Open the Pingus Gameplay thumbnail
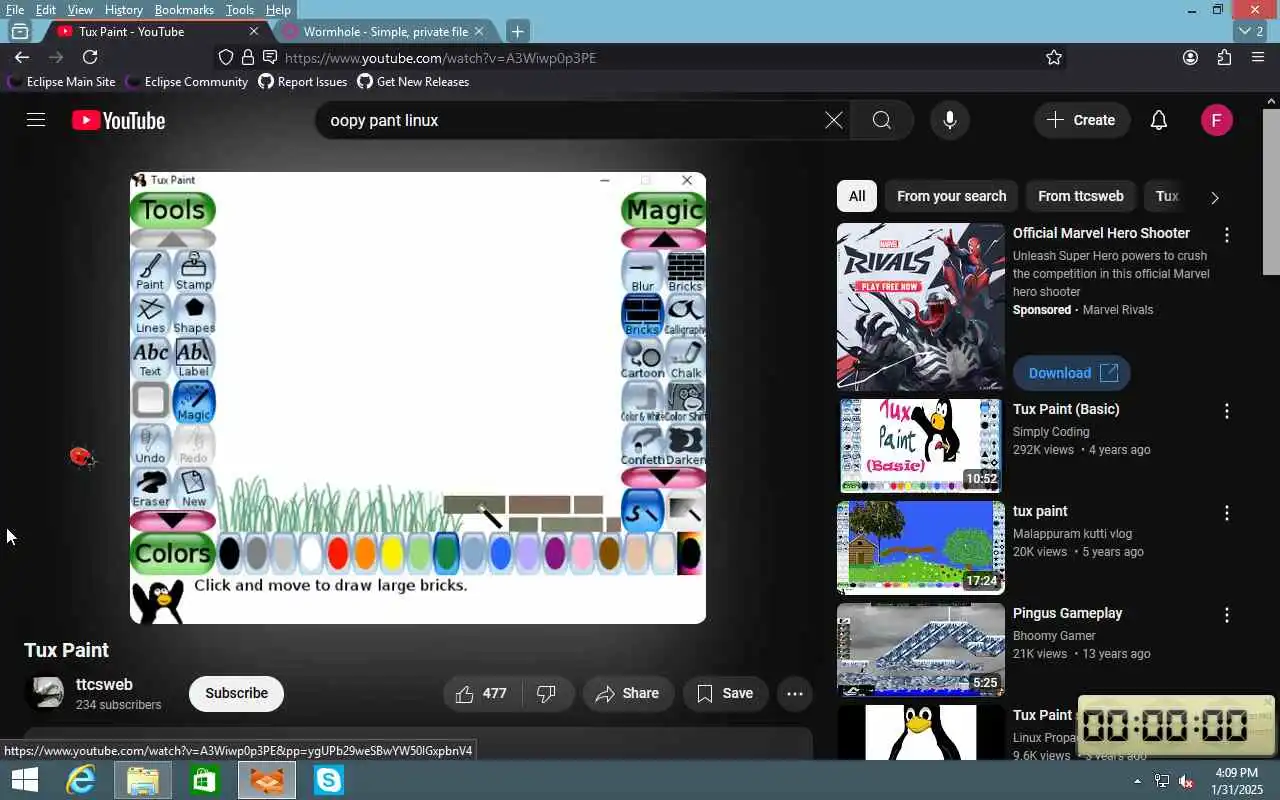The width and height of the screenshot is (1280, 800). click(x=921, y=650)
